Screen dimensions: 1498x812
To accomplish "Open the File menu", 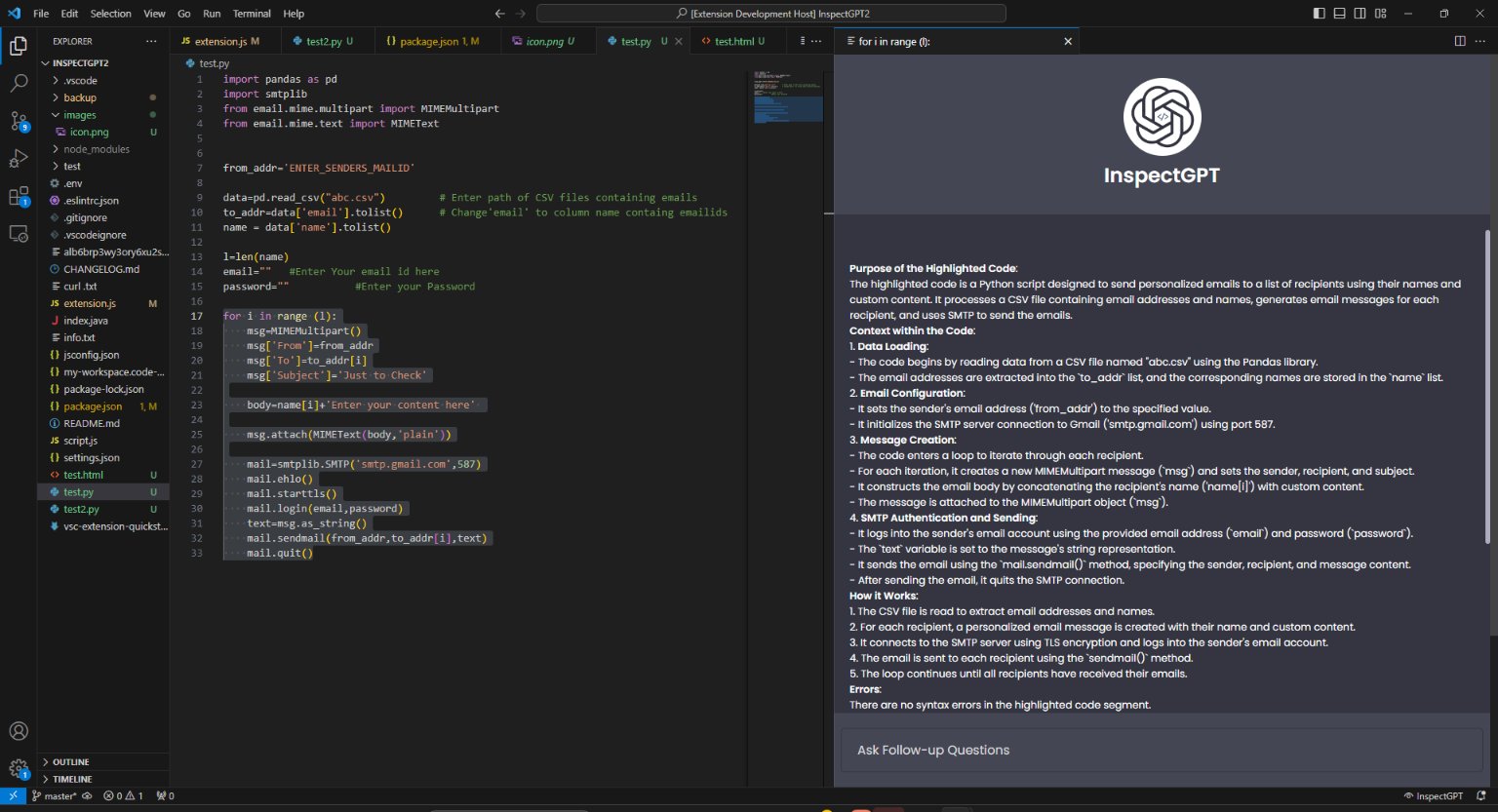I will click(x=41, y=14).
